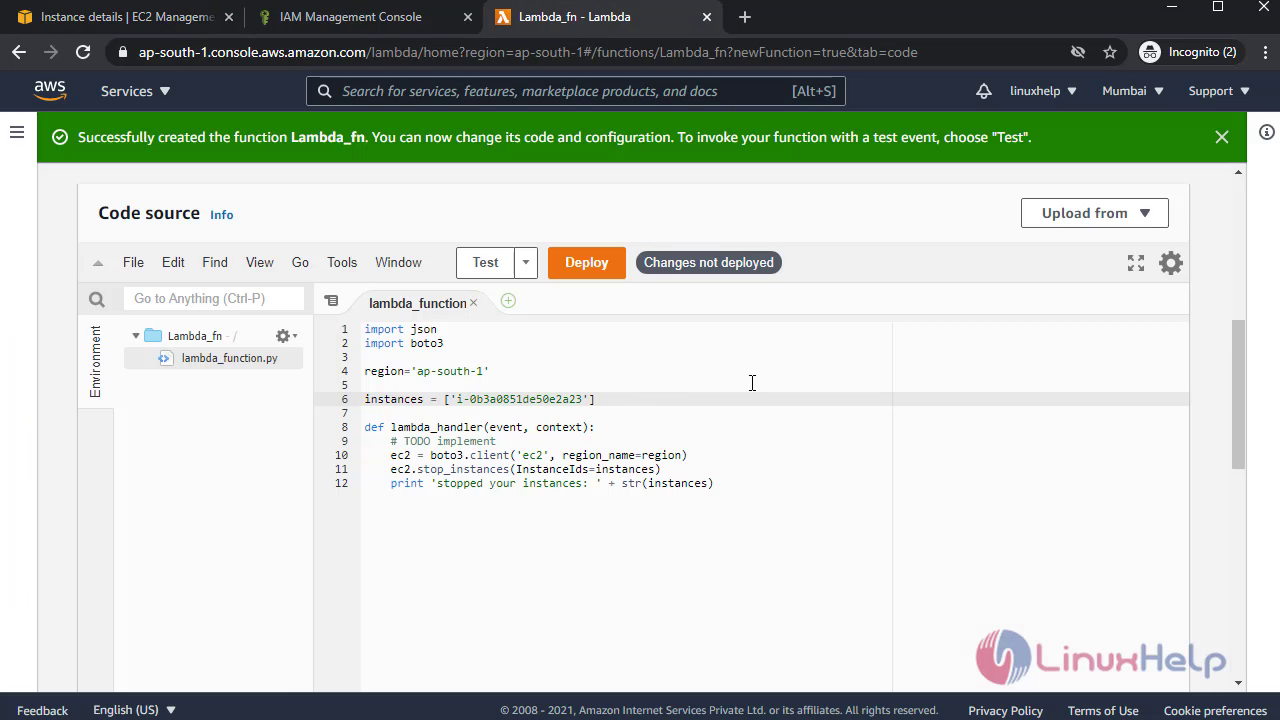Expand the linuxhelp account menu
This screenshot has height=720, width=1280.
1043,91
